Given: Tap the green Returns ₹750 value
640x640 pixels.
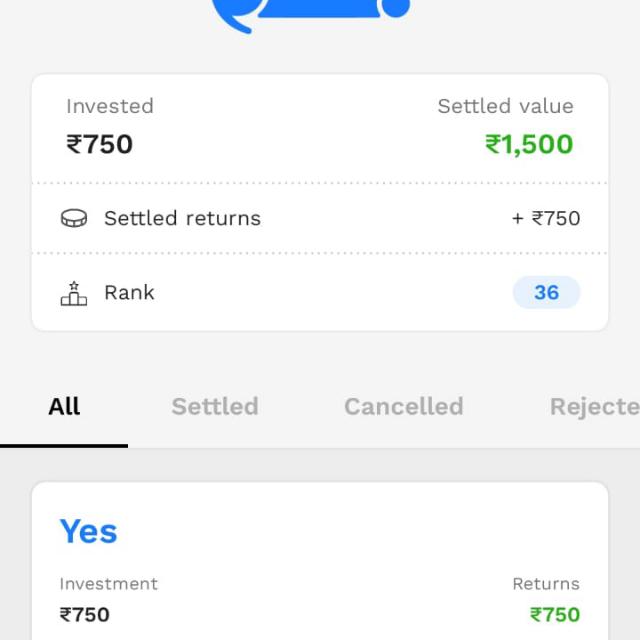Looking at the screenshot, I should coord(555,615).
